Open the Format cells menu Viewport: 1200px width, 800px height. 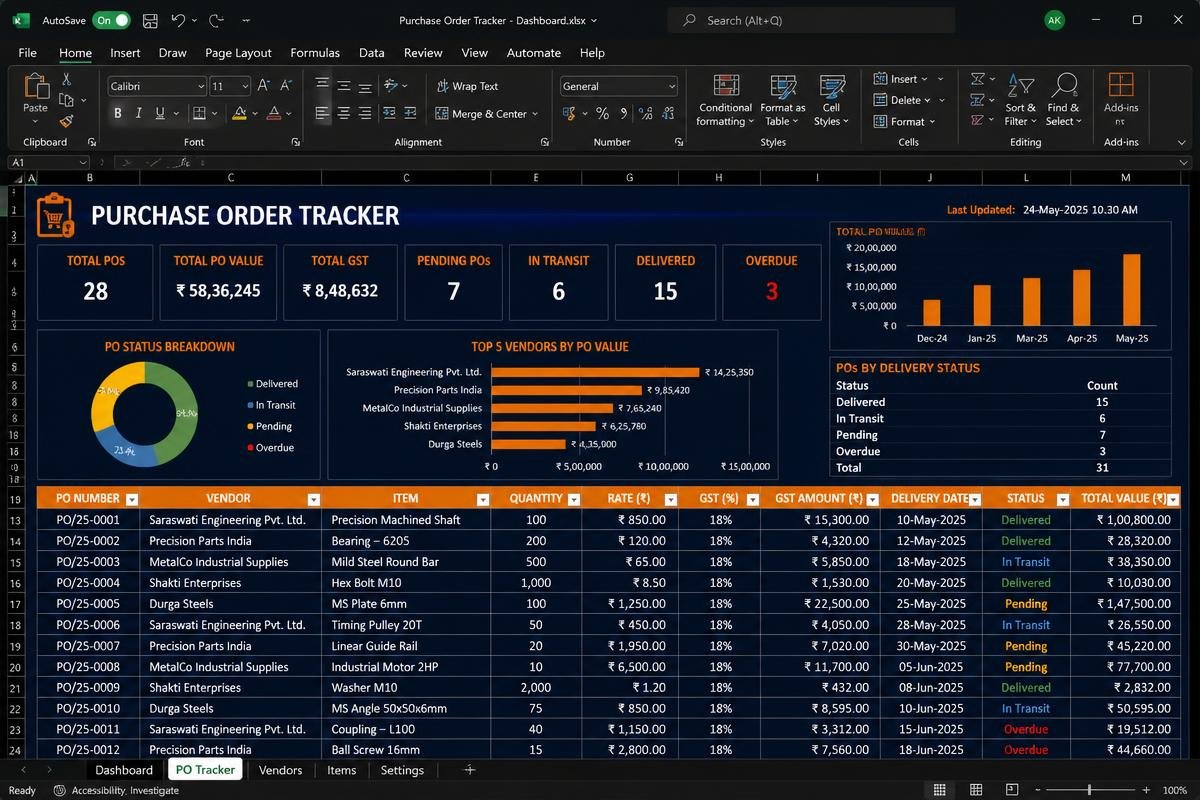[904, 122]
